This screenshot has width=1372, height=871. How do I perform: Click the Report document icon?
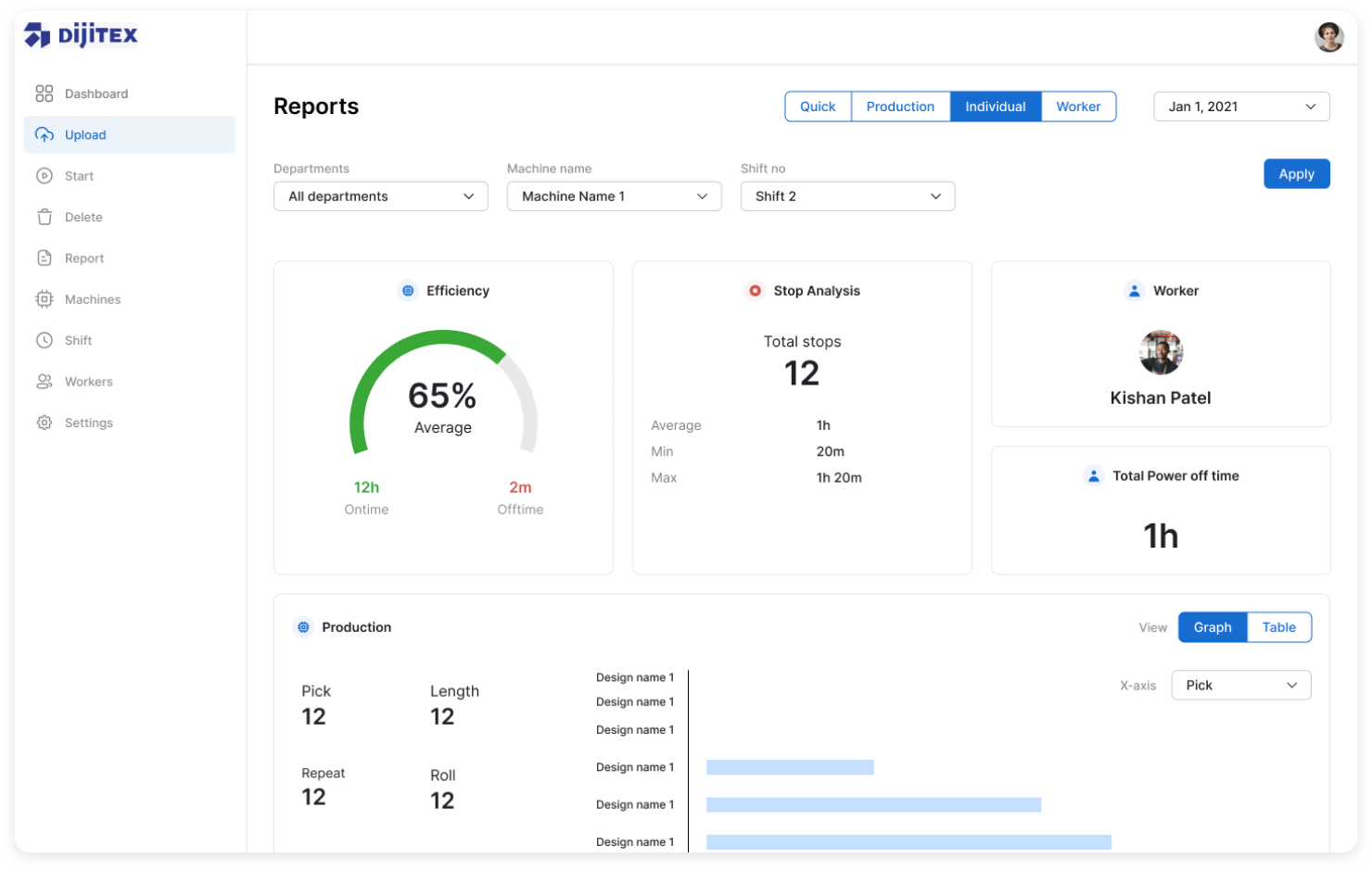tap(44, 259)
